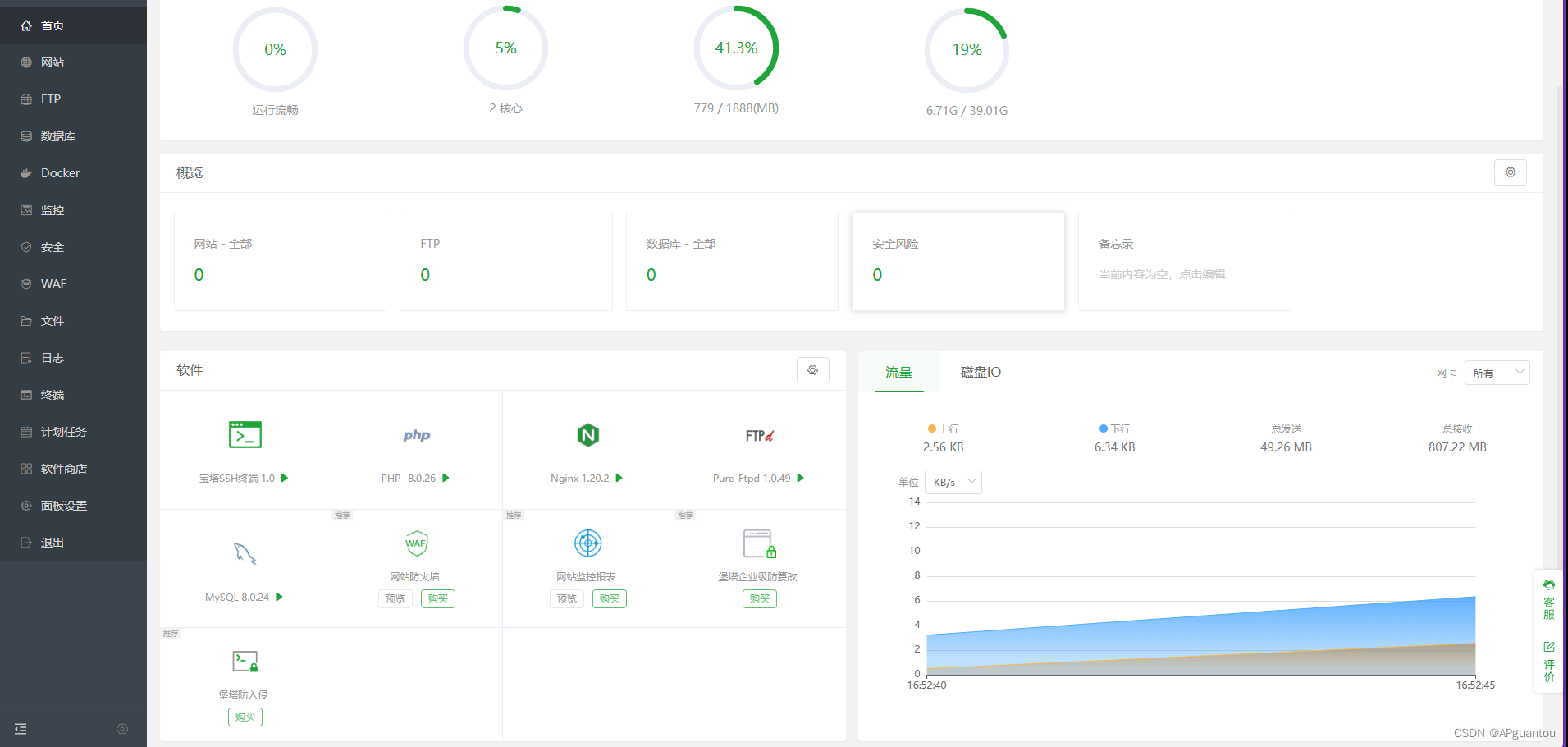
Task: Open the 客服 customer service widget
Action: point(1549,599)
